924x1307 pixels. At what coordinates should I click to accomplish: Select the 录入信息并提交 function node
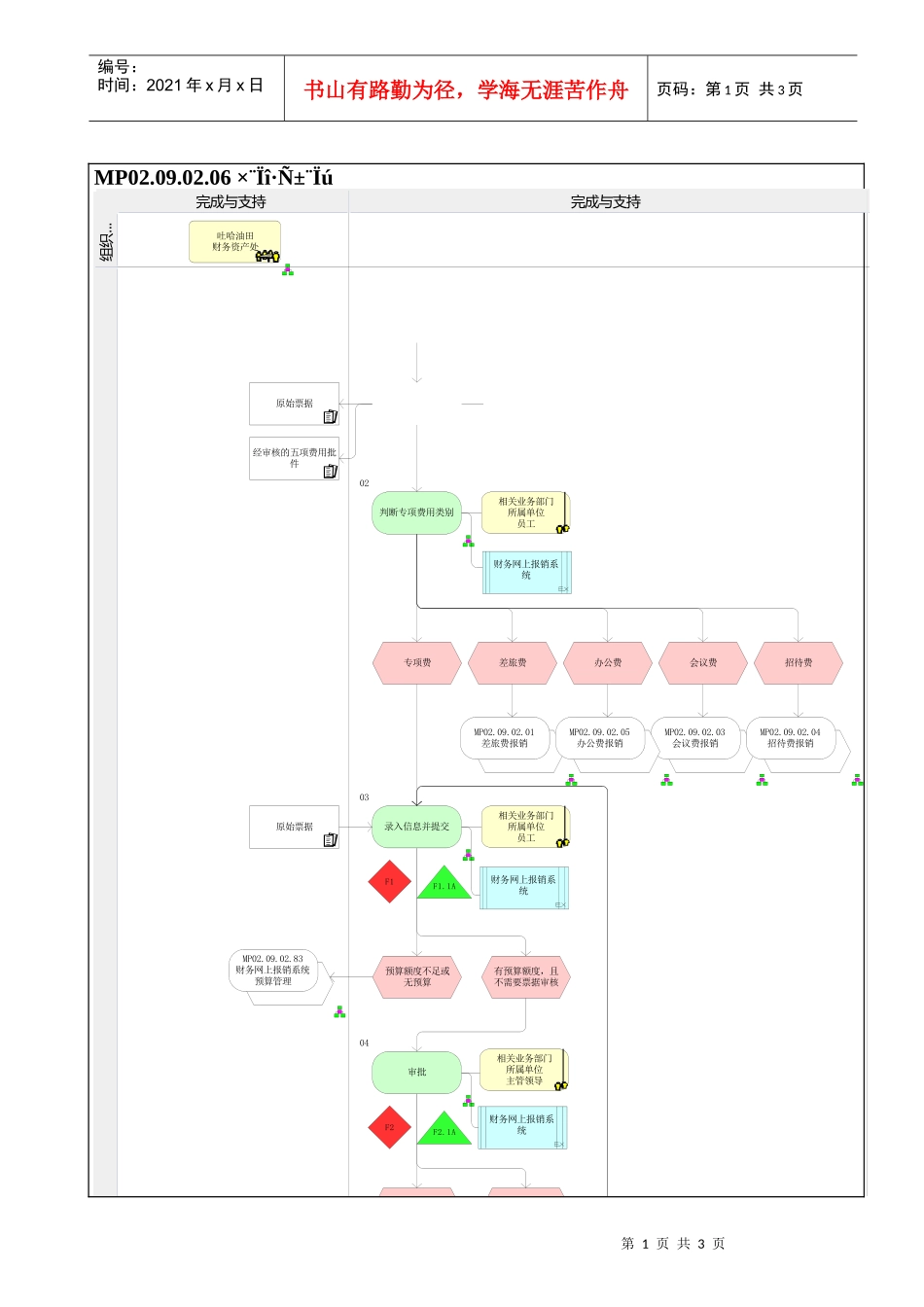[x=416, y=827]
